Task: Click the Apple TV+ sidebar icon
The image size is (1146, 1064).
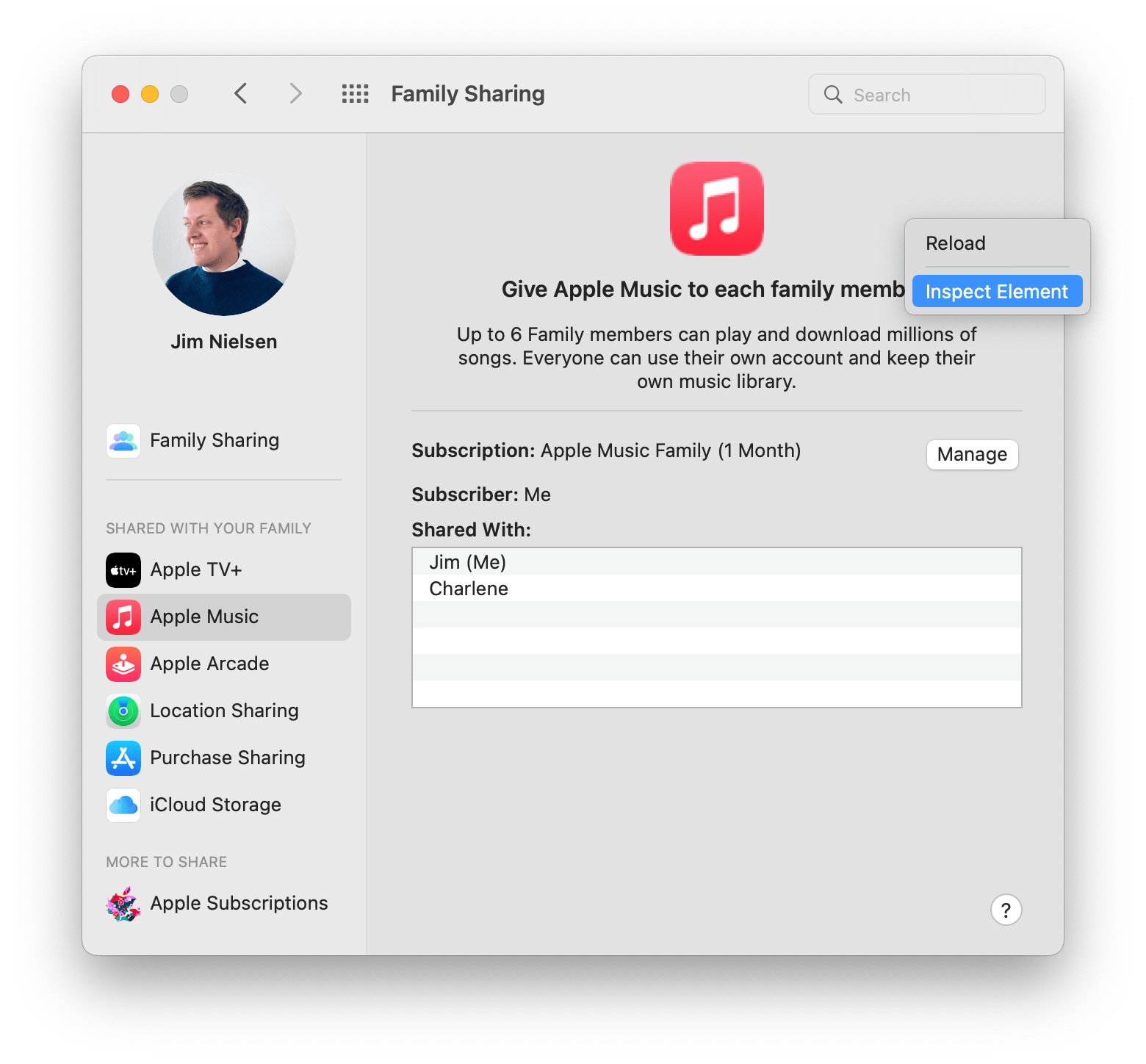Action: pos(123,570)
